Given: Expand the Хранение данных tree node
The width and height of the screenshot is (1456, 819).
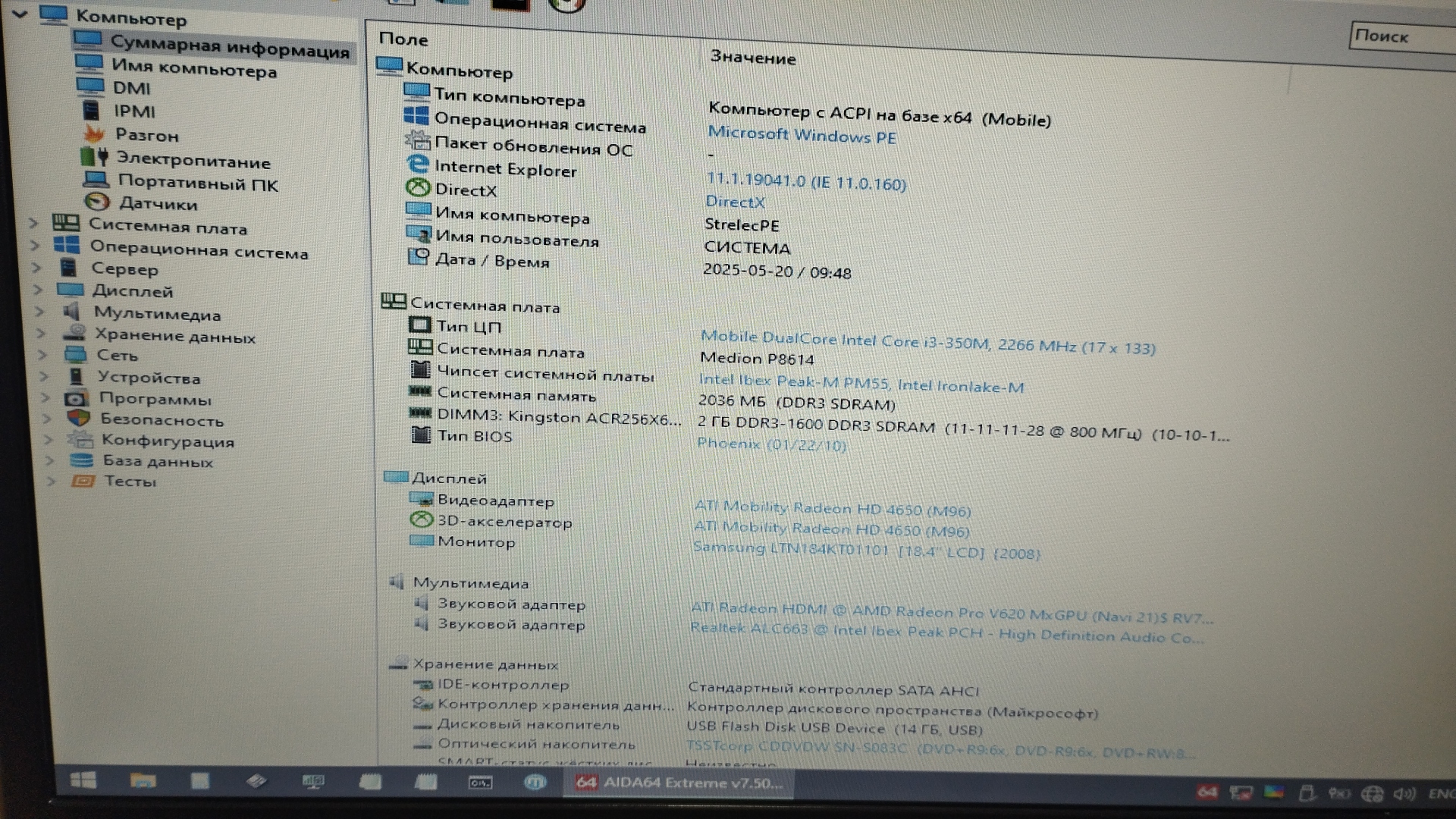Looking at the screenshot, I should tap(41, 334).
